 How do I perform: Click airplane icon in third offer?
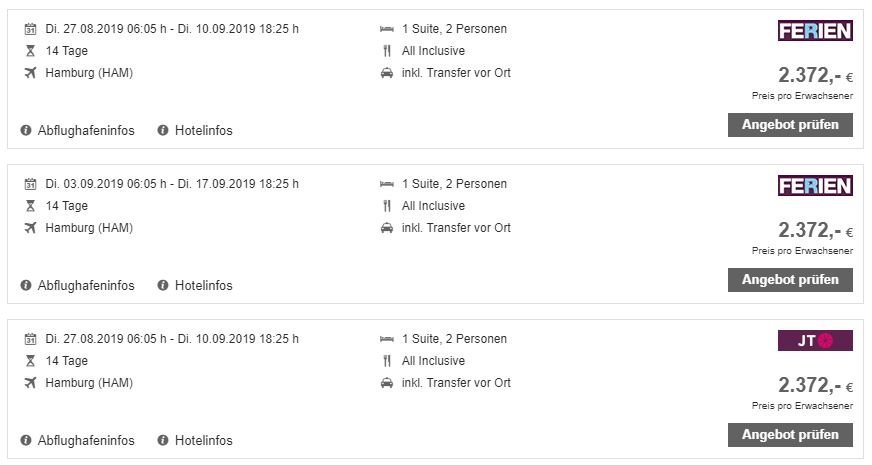[30, 383]
